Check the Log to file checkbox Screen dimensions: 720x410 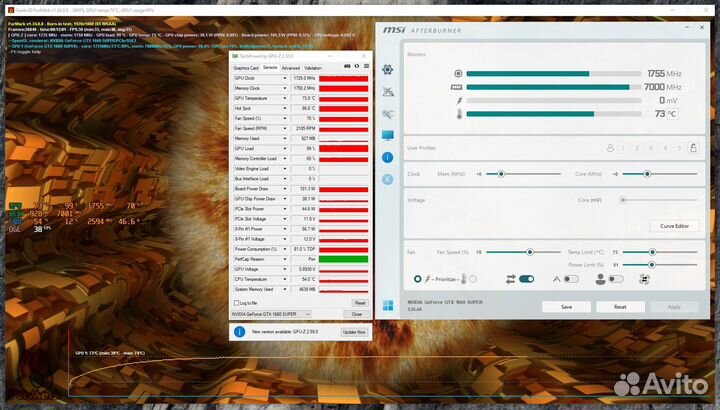(x=236, y=303)
